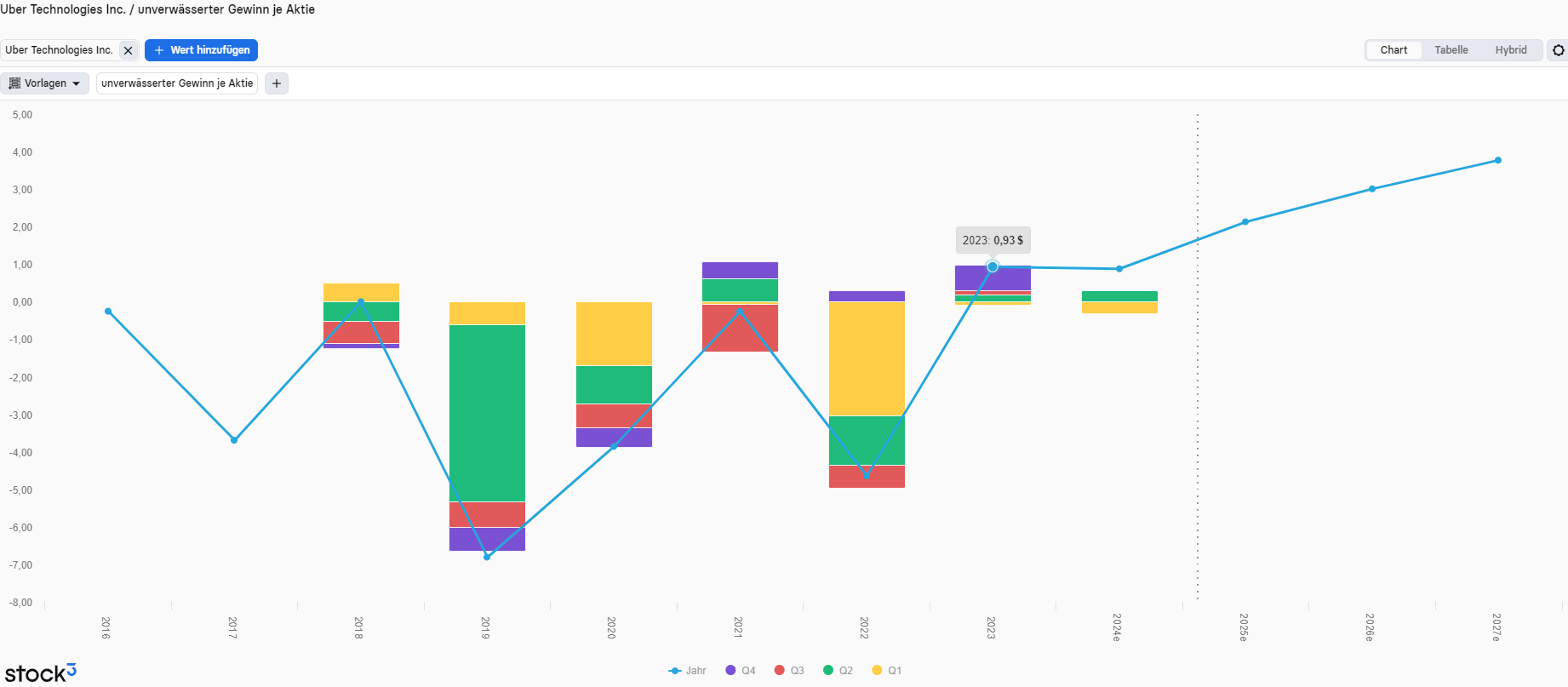
Task: Select the unverwässerter Gewinn je Aktie chip
Action: [177, 83]
